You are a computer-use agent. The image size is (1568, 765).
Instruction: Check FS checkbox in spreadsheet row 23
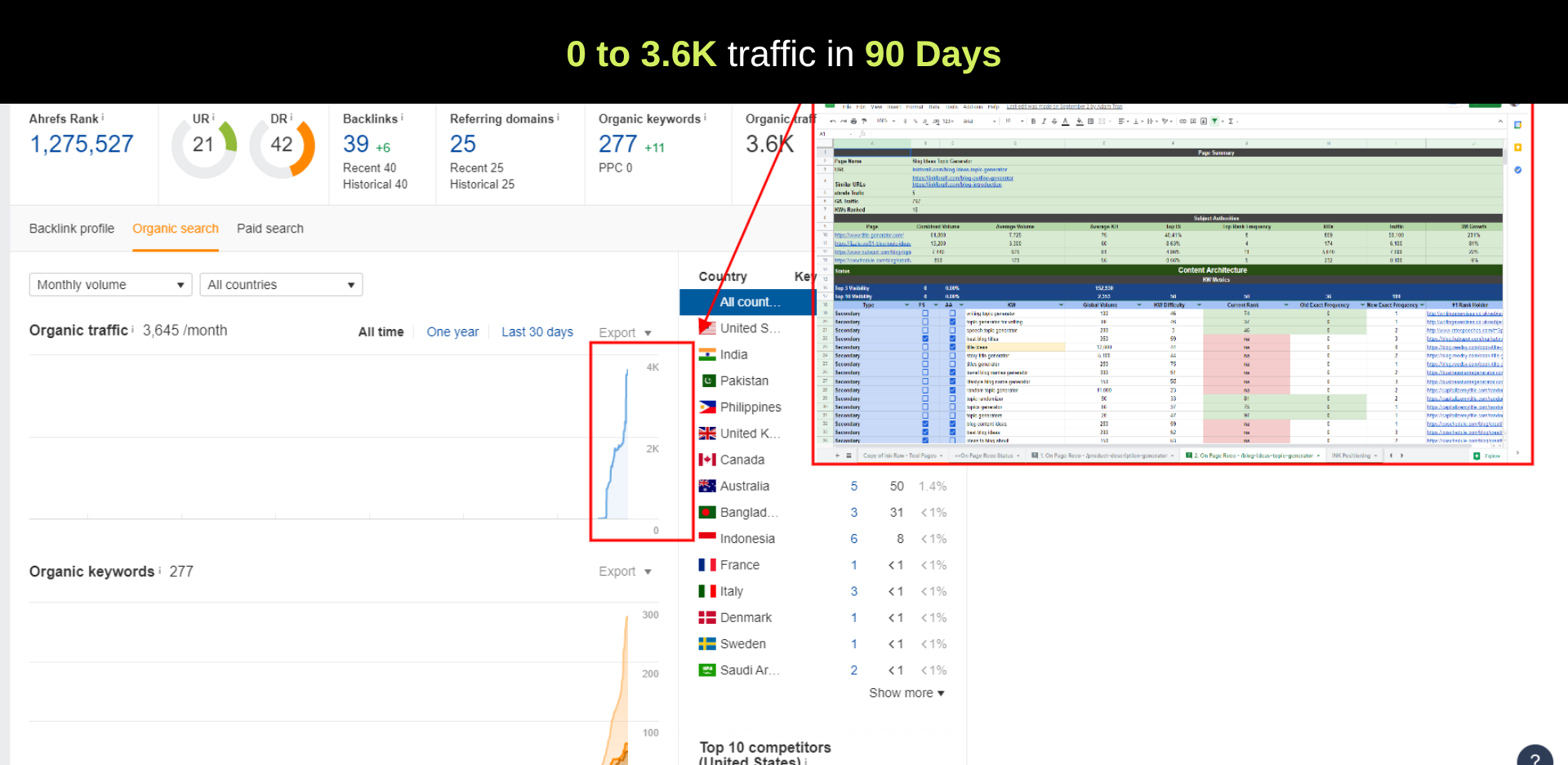(925, 347)
